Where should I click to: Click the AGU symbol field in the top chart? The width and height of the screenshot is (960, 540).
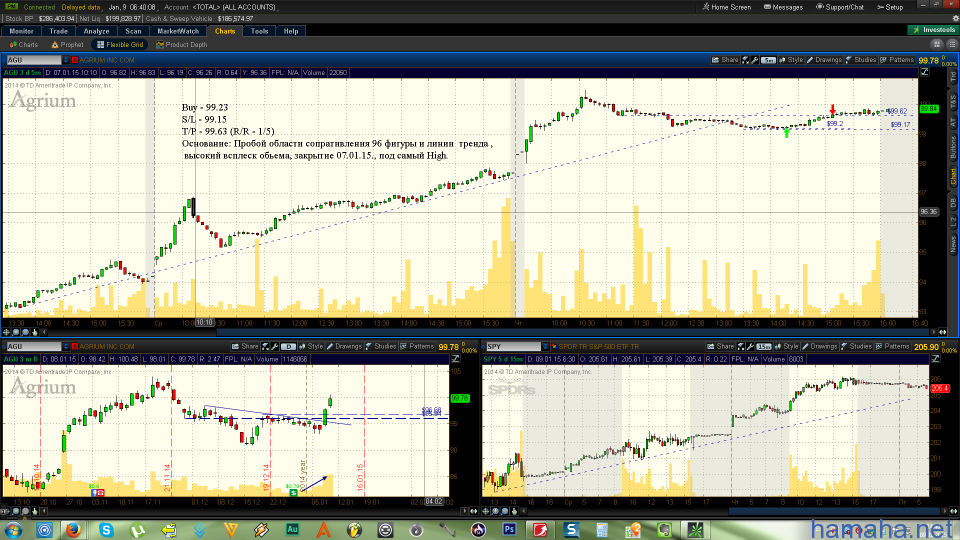click(34, 60)
